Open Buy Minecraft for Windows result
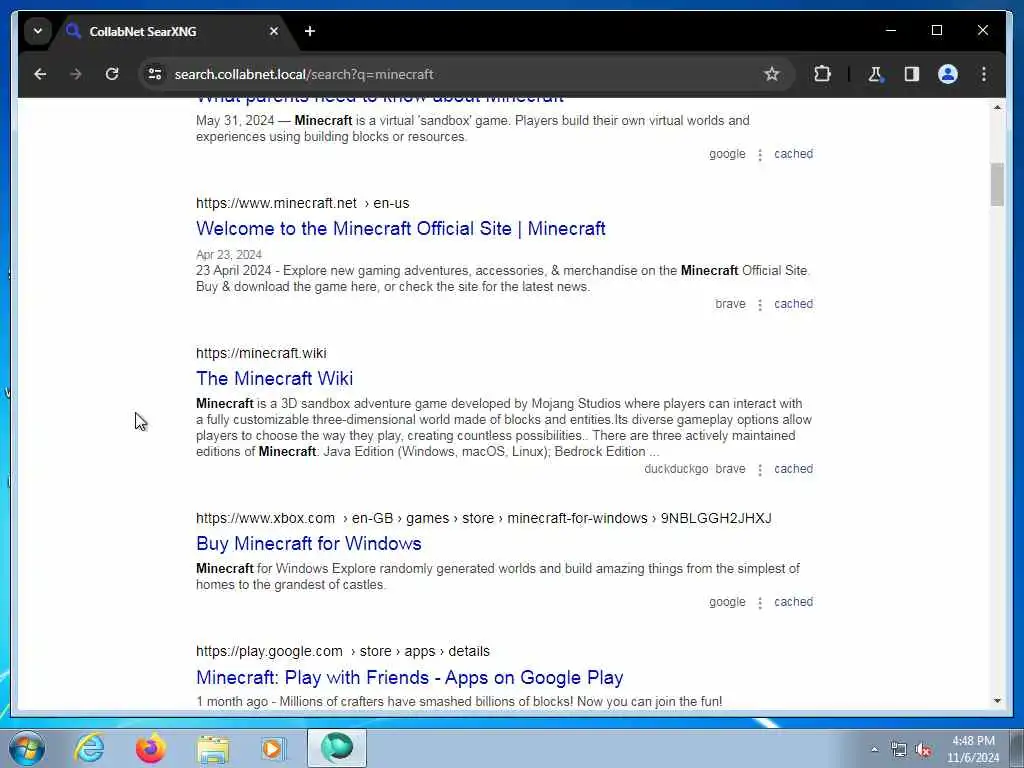Viewport: 1024px width, 768px height. click(308, 543)
